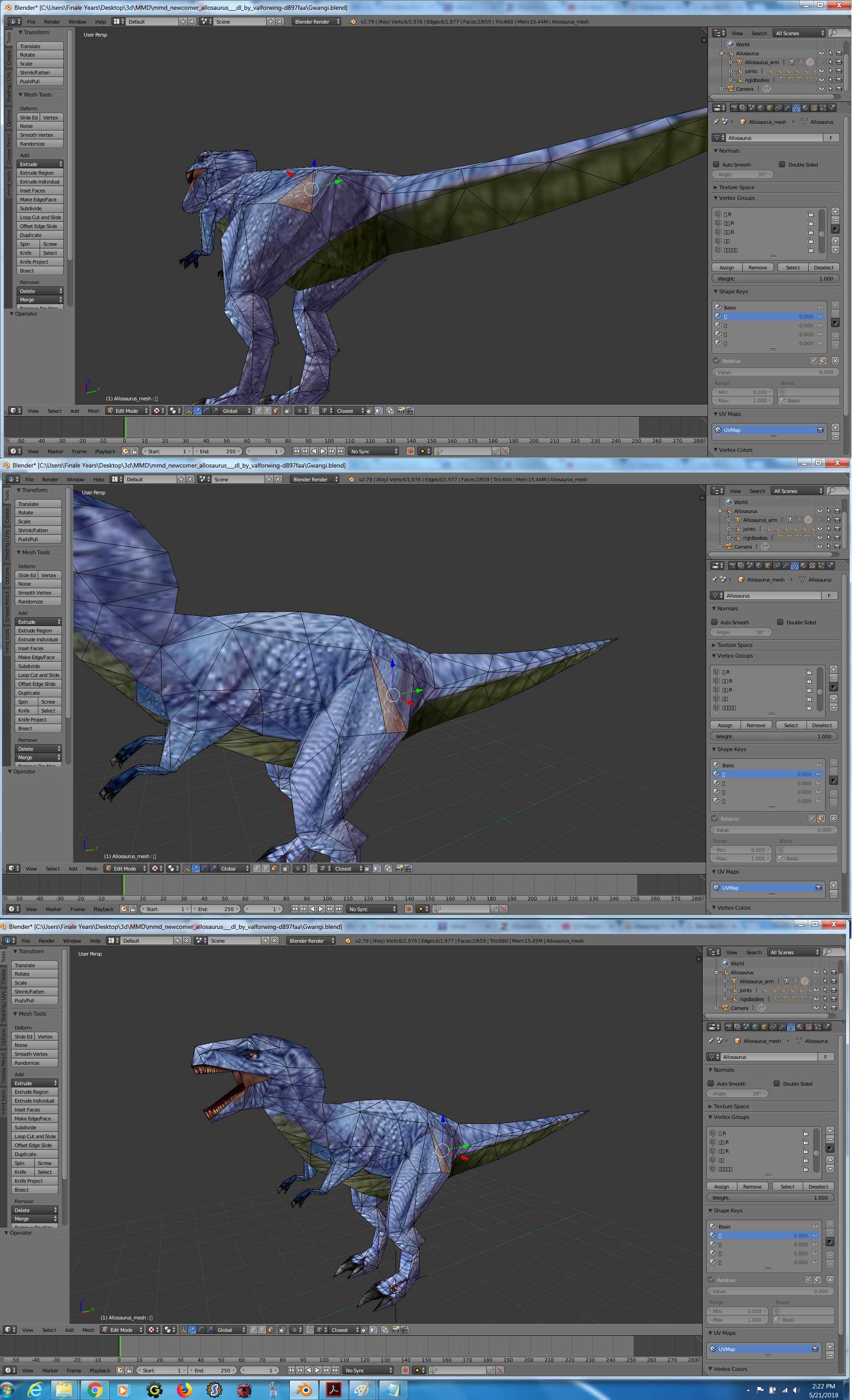The height and width of the screenshot is (1400, 855).
Task: Open World properties tab in top window
Action: tap(761, 107)
